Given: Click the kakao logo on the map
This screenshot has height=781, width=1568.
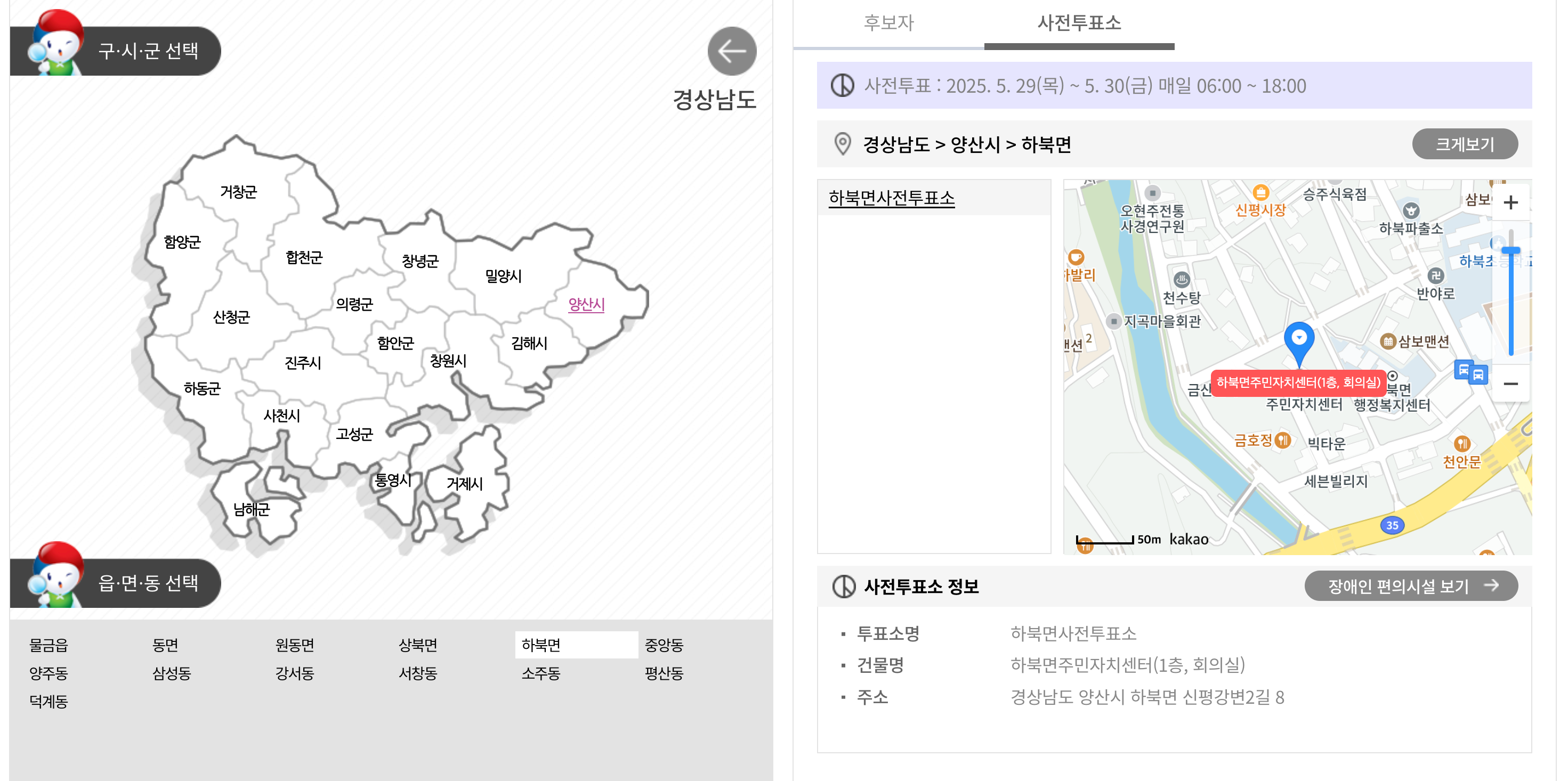Looking at the screenshot, I should coord(1188,540).
